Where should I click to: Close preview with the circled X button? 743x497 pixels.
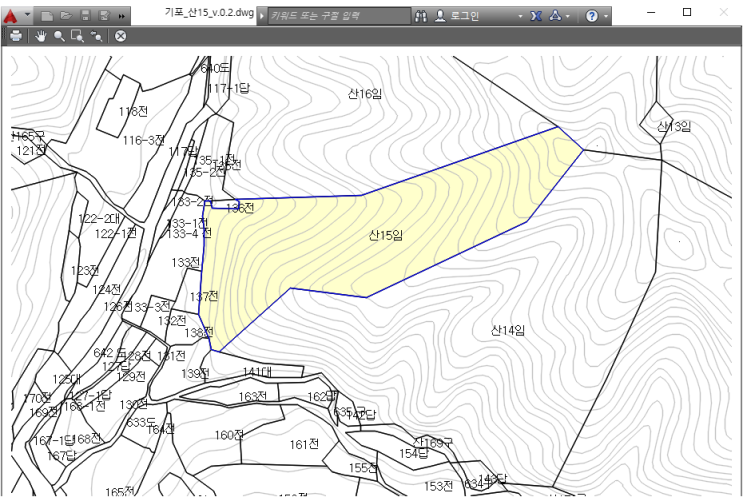(120, 36)
